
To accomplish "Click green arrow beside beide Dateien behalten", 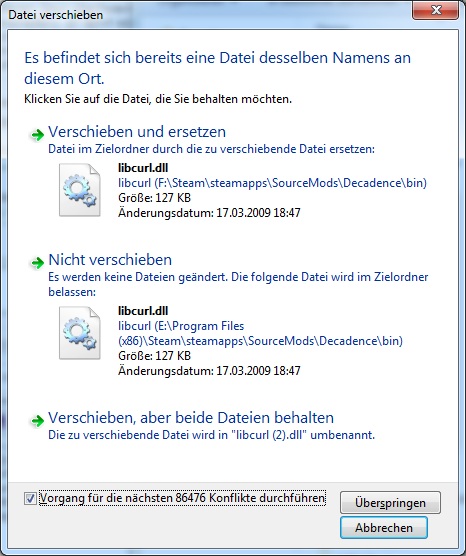I will pos(37,421).
